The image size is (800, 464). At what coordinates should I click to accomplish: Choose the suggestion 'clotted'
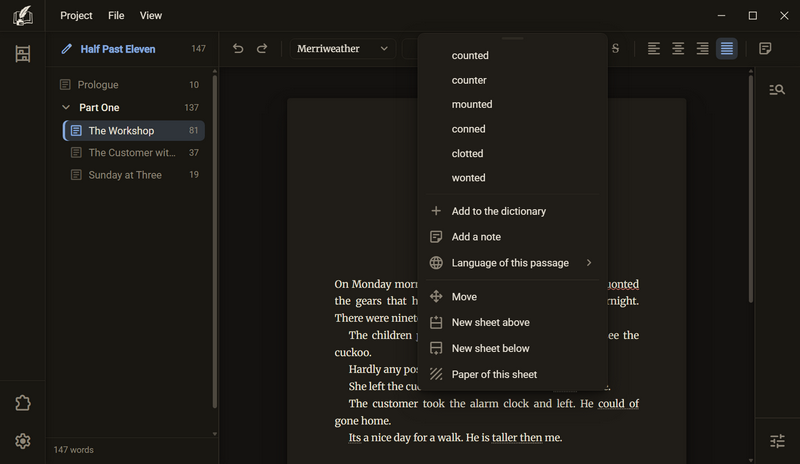(467, 153)
